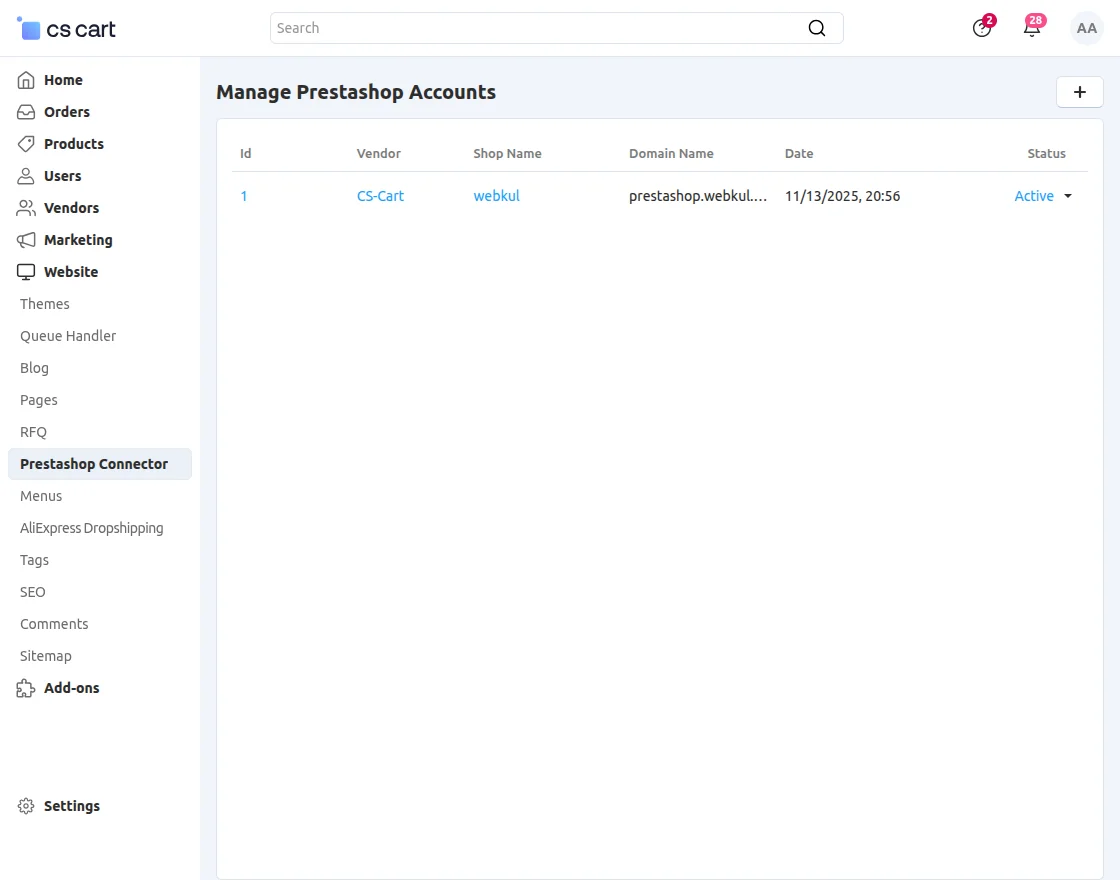Open the notifications bell icon

pos(1032,28)
